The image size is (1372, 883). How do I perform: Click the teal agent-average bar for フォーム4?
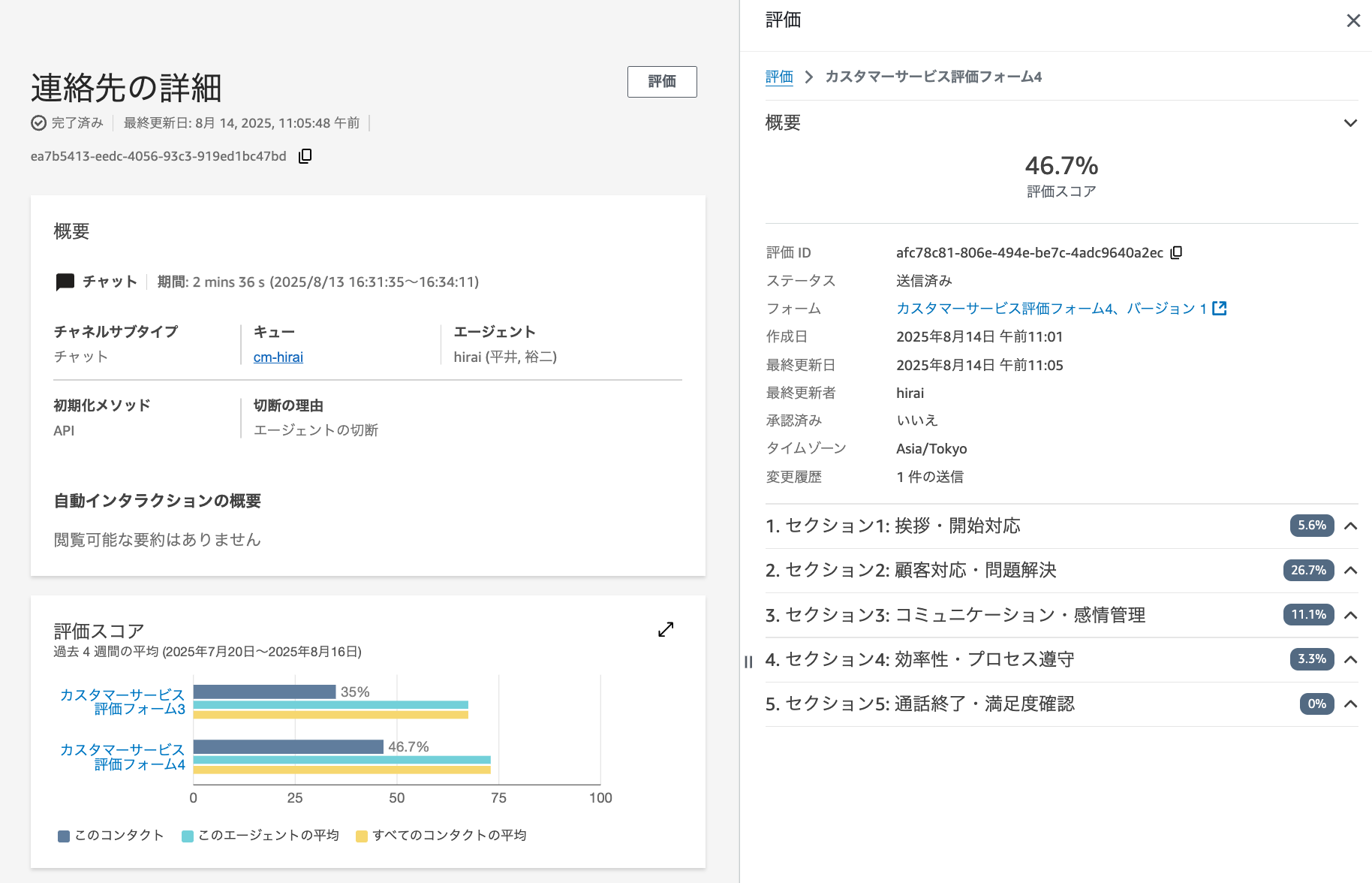[x=341, y=760]
